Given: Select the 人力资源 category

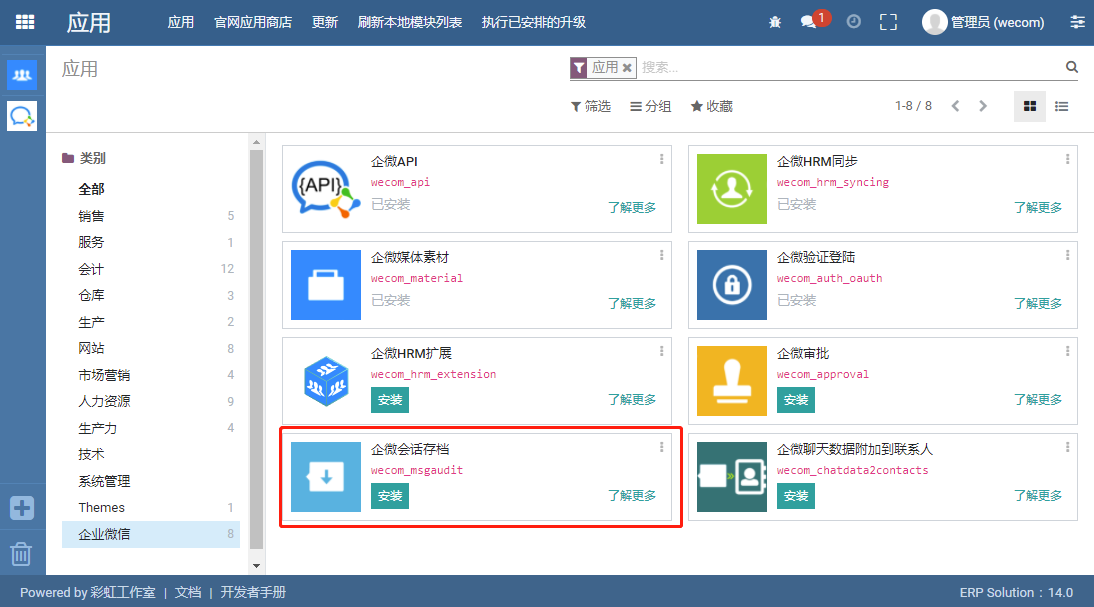Looking at the screenshot, I should tap(151, 401).
